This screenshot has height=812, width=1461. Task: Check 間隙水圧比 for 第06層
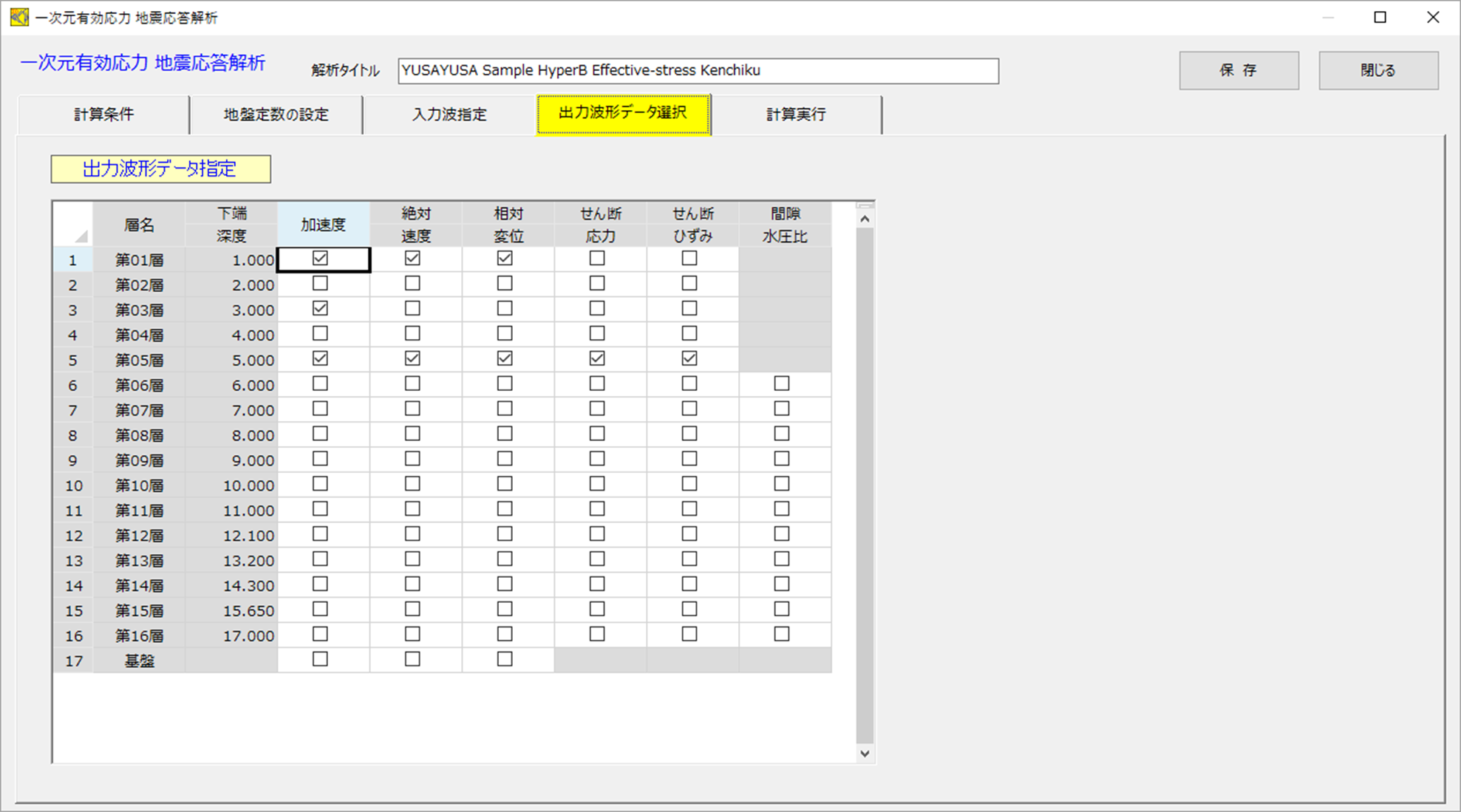(x=782, y=384)
